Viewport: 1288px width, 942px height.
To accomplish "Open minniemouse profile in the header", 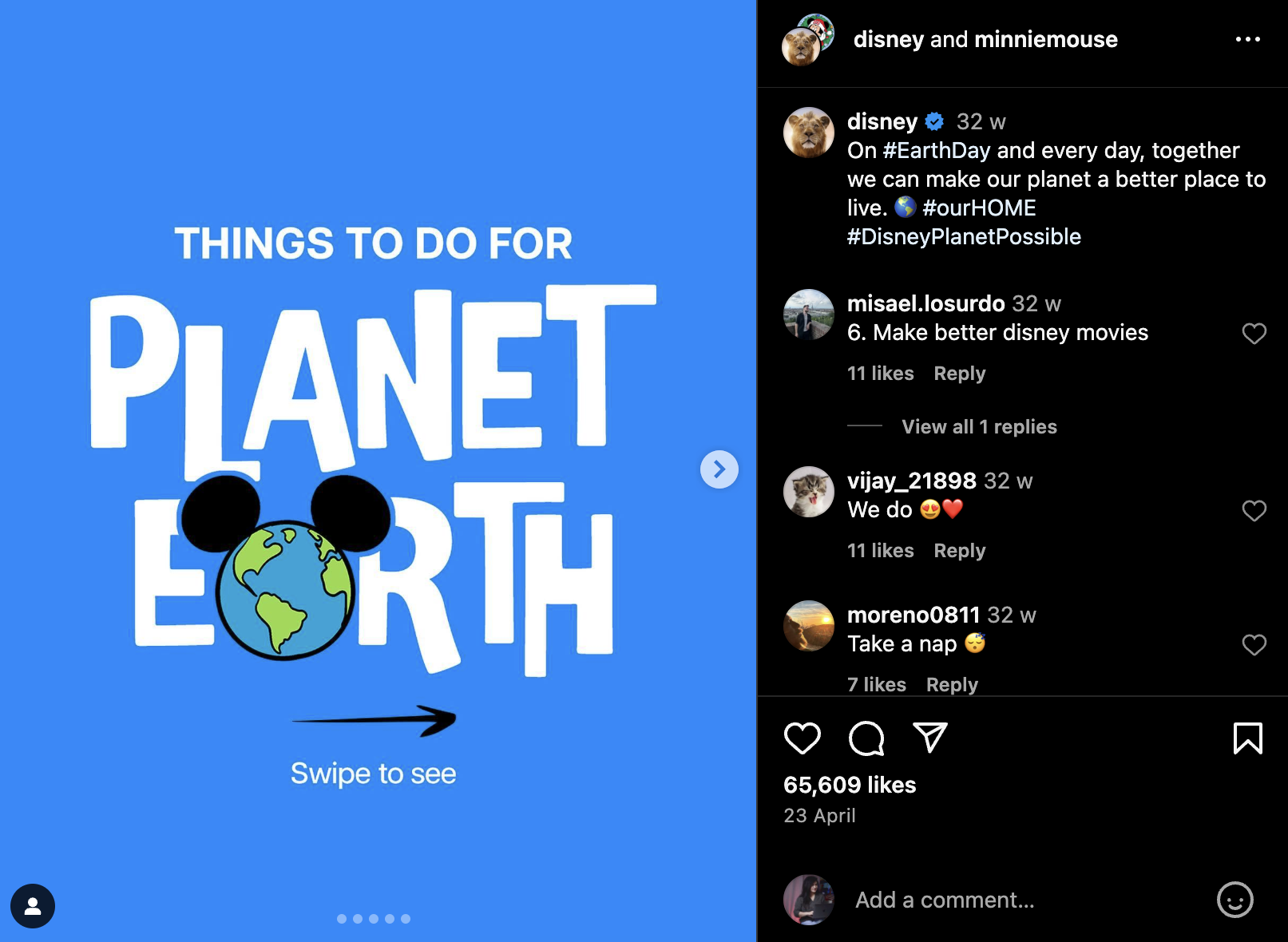I will click(x=1045, y=39).
